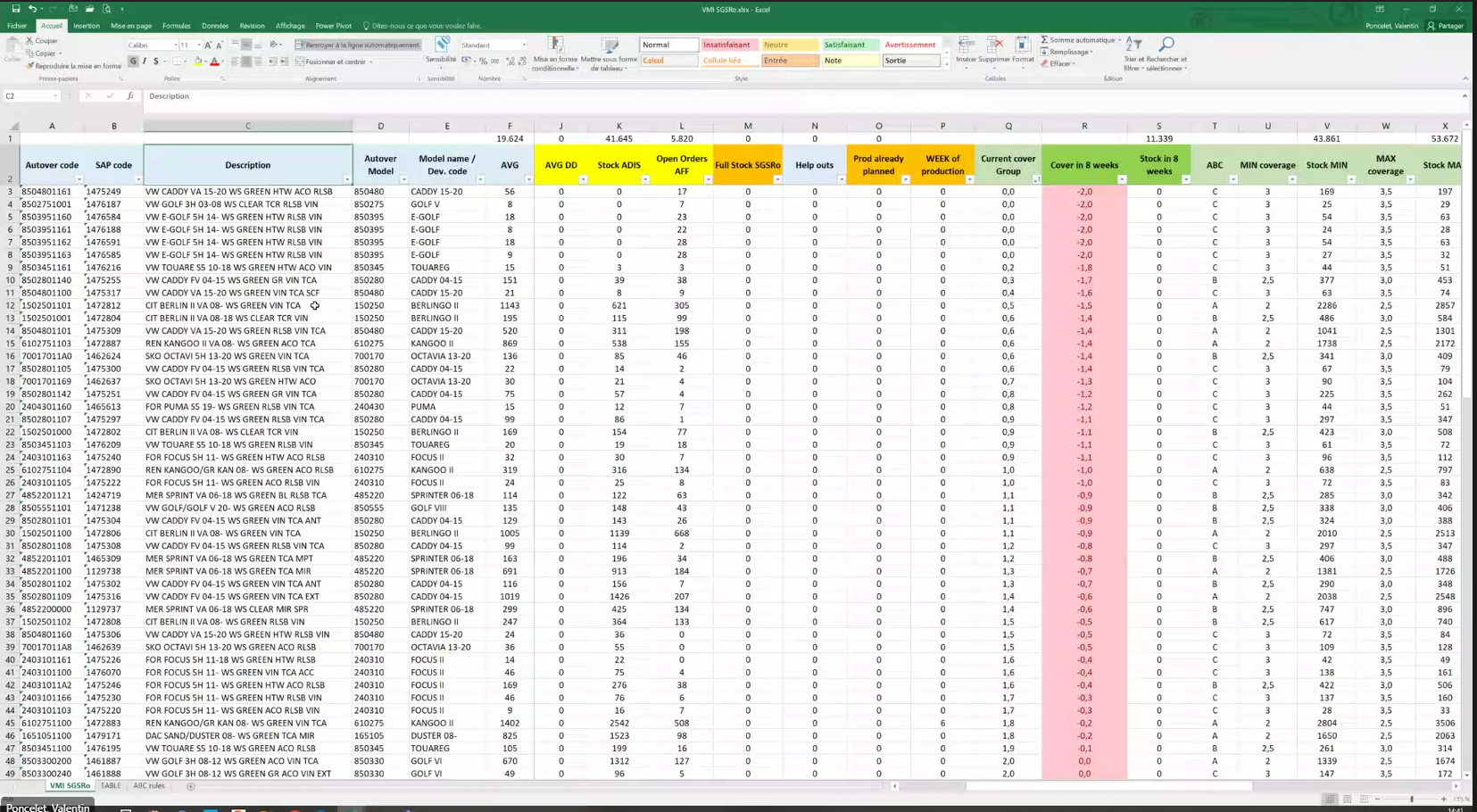Screen dimensions: 1477x812
Task: Open the Description column filter dropdown
Action: coord(346,179)
